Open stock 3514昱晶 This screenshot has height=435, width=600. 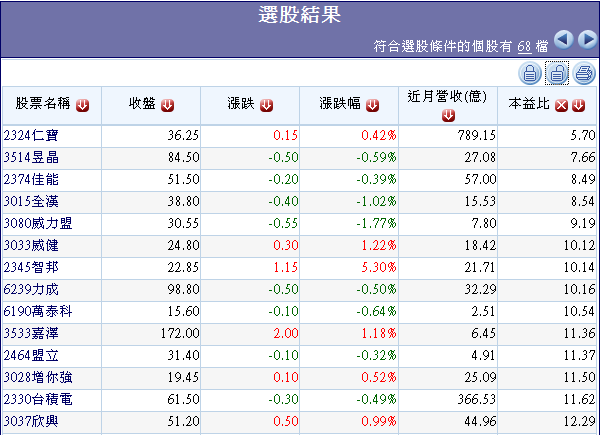click(x=31, y=157)
